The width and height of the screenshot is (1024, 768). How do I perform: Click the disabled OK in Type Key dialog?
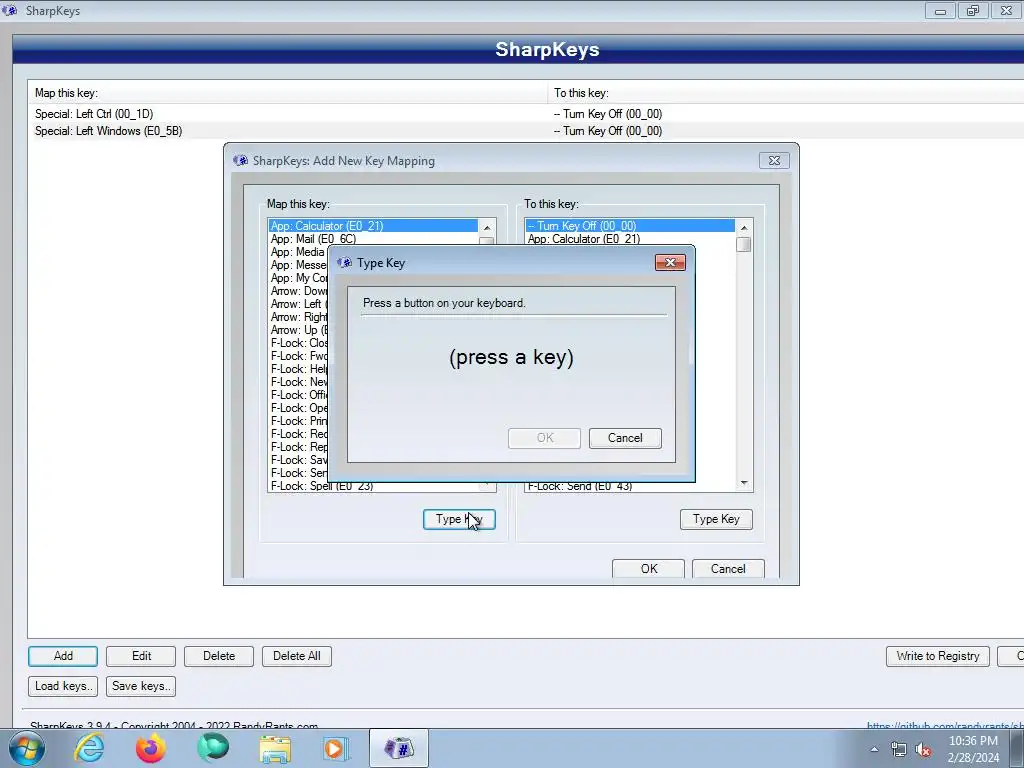click(544, 438)
